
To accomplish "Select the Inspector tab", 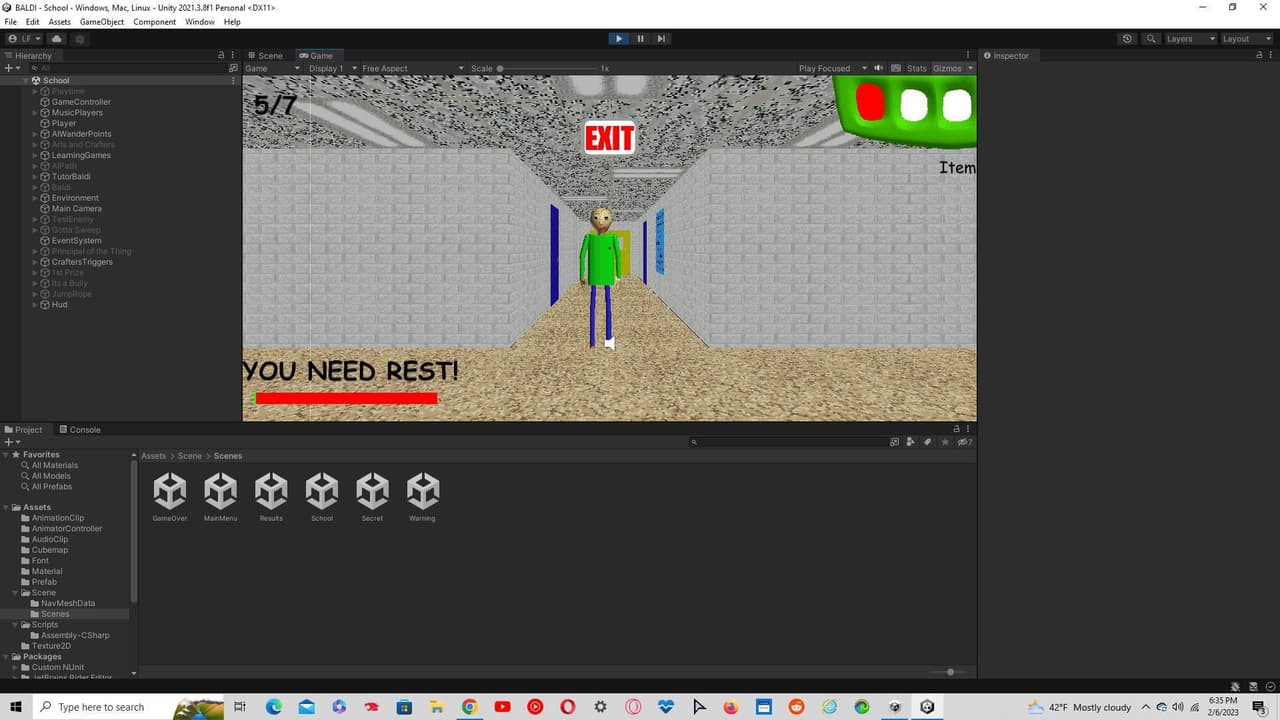I will [x=1006, y=56].
